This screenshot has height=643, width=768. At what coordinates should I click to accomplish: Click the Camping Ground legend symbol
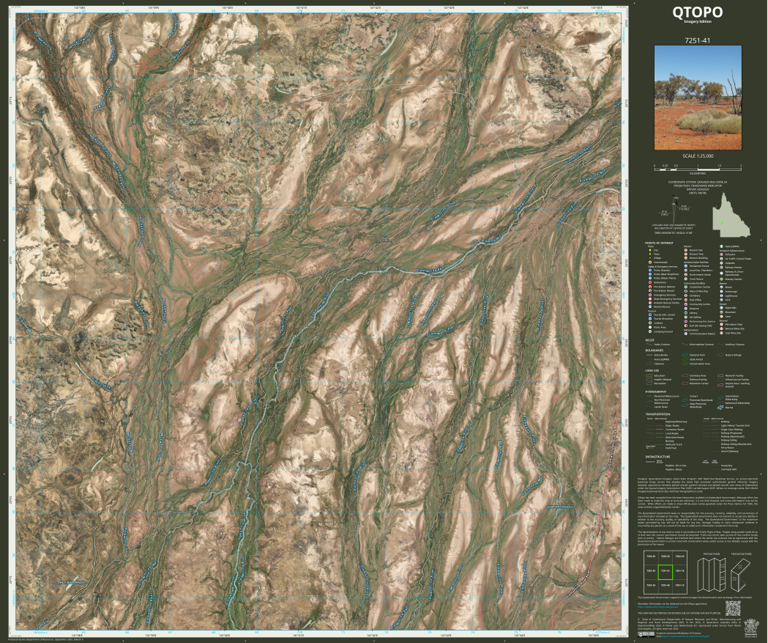pyautogui.click(x=650, y=332)
